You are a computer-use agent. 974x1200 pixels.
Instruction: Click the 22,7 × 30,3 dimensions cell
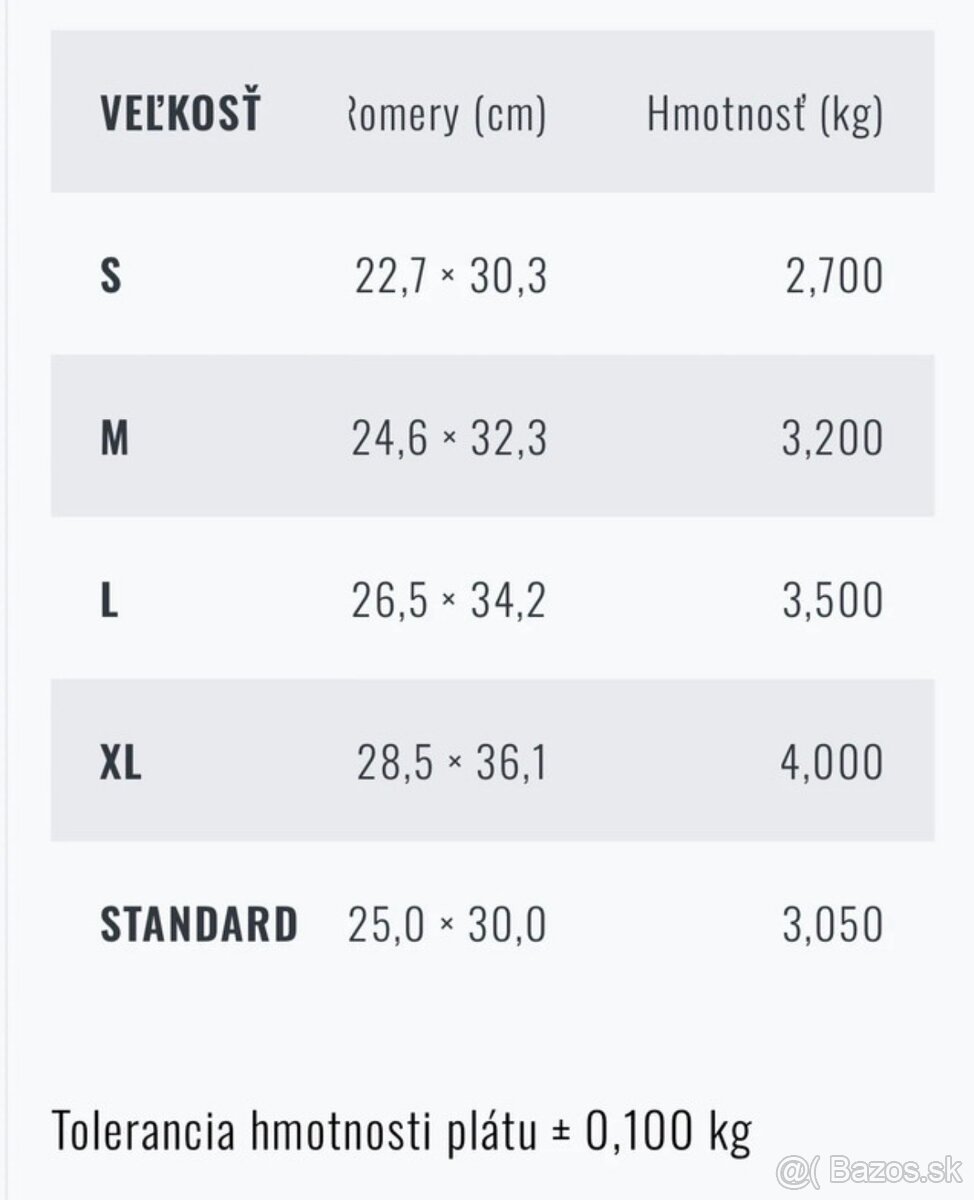[x=451, y=276]
